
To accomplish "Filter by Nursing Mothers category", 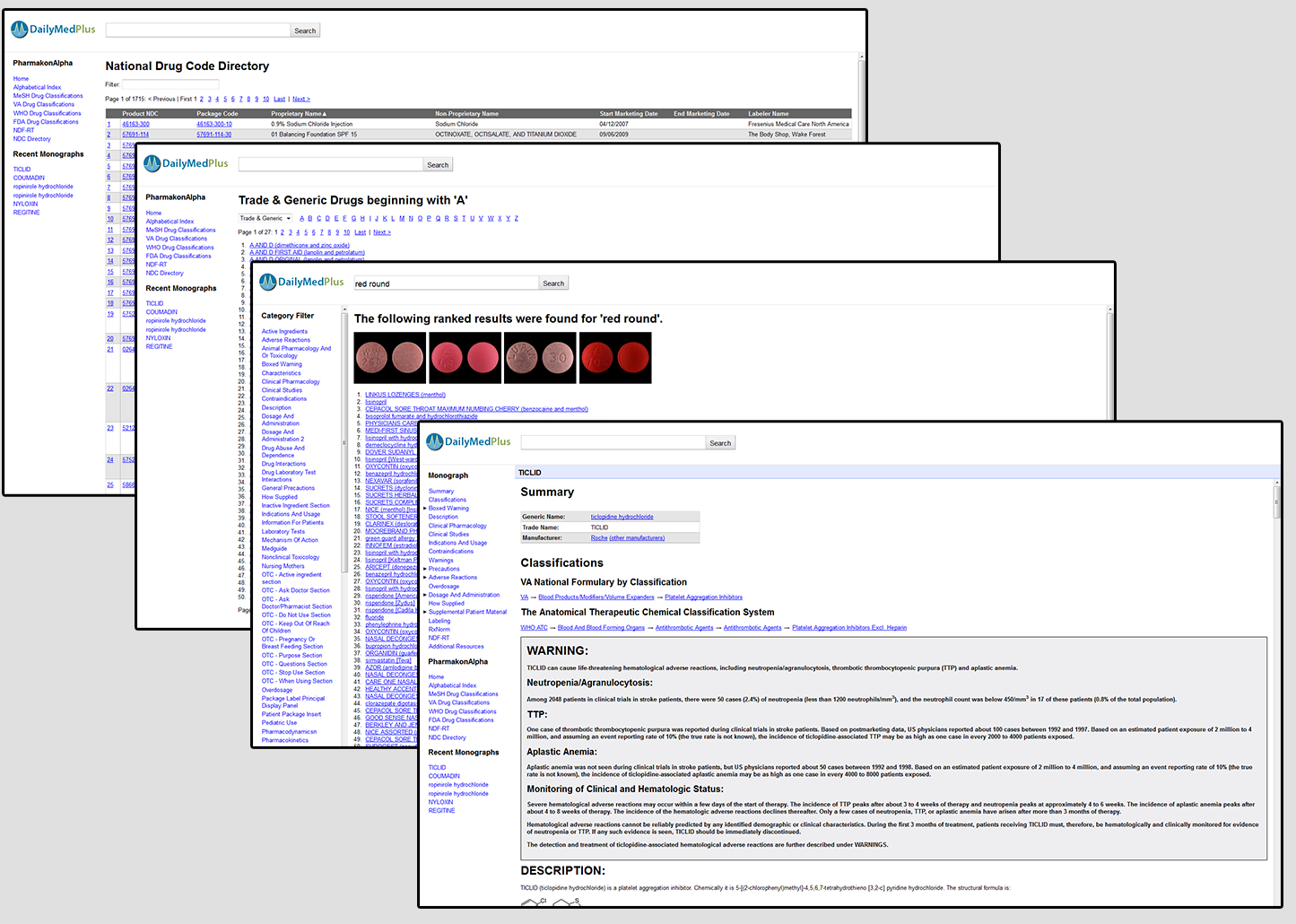I will (283, 566).
